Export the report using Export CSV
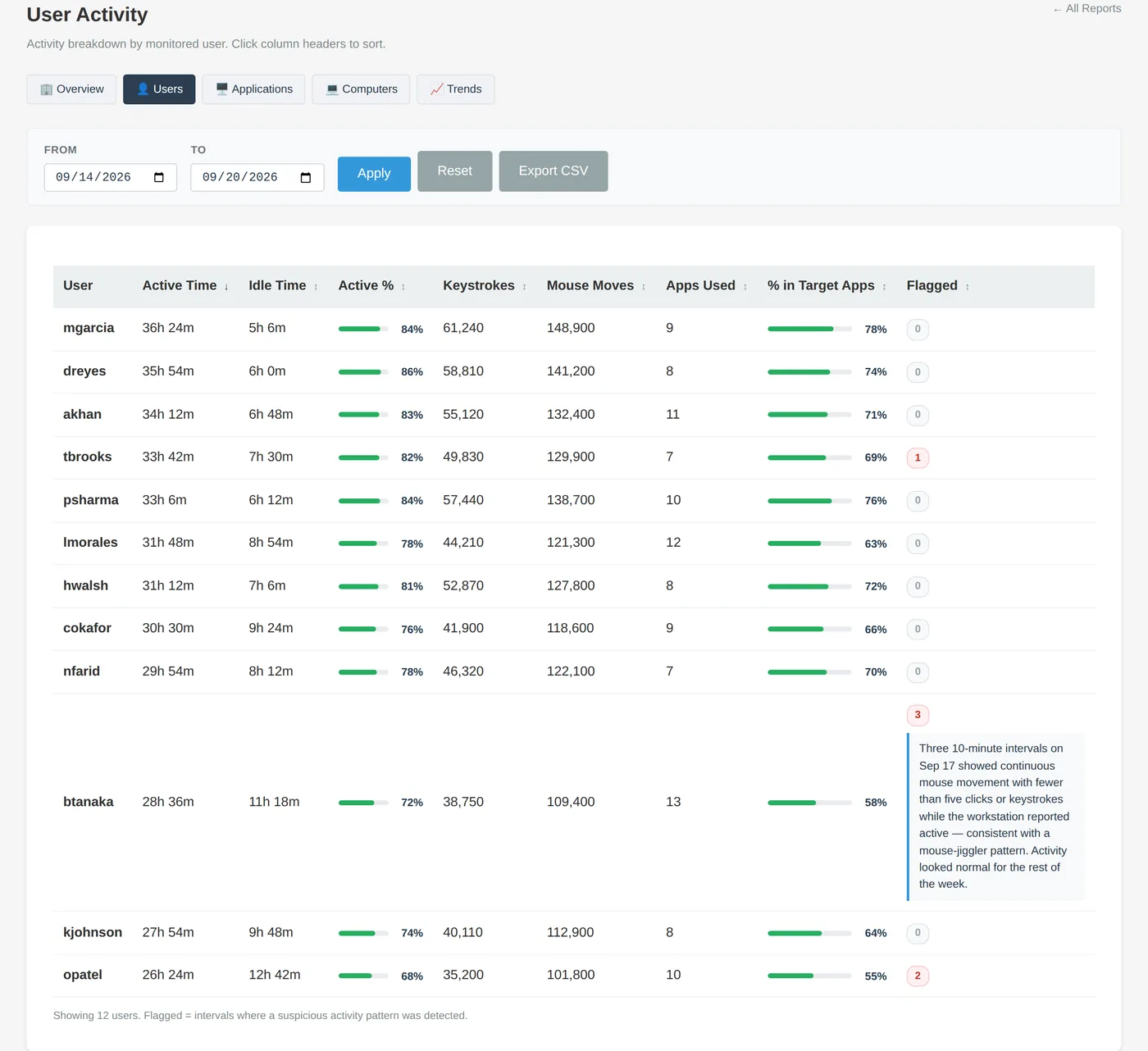 point(553,171)
